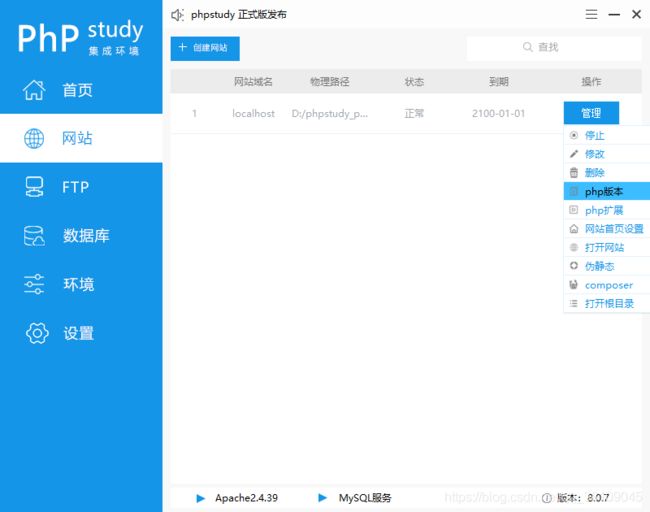Click the 正常 status cell
Screen dimensions: 650x512
(414, 114)
